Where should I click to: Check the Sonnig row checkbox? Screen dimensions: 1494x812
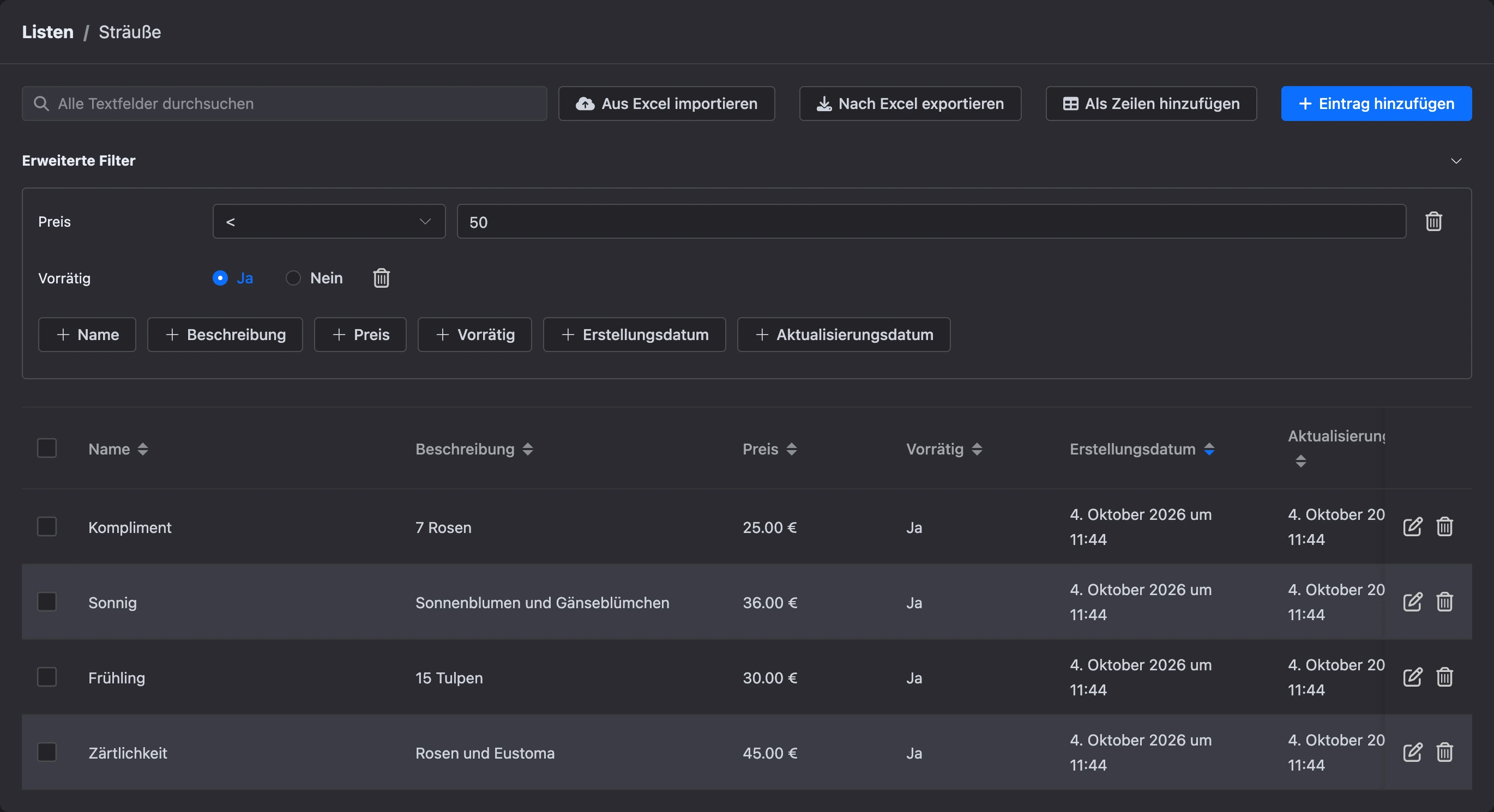(47, 602)
